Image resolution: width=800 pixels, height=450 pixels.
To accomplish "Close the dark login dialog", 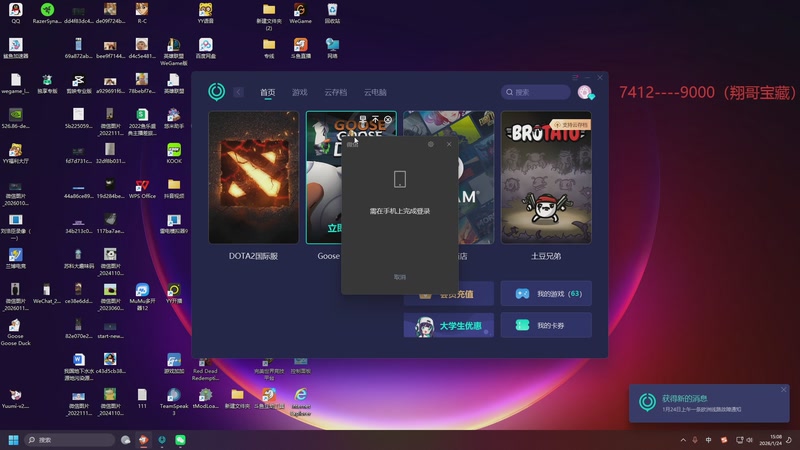I will click(x=449, y=144).
